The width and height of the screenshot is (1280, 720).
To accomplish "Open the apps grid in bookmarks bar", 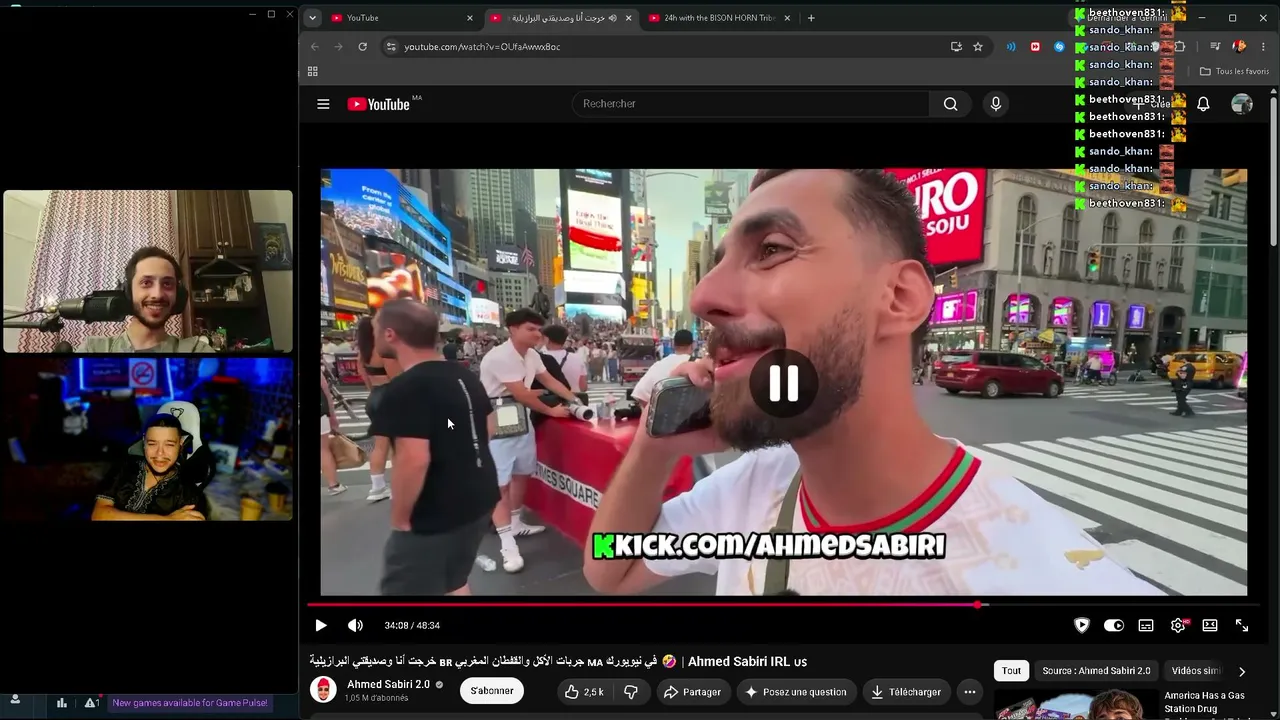I will click(313, 72).
